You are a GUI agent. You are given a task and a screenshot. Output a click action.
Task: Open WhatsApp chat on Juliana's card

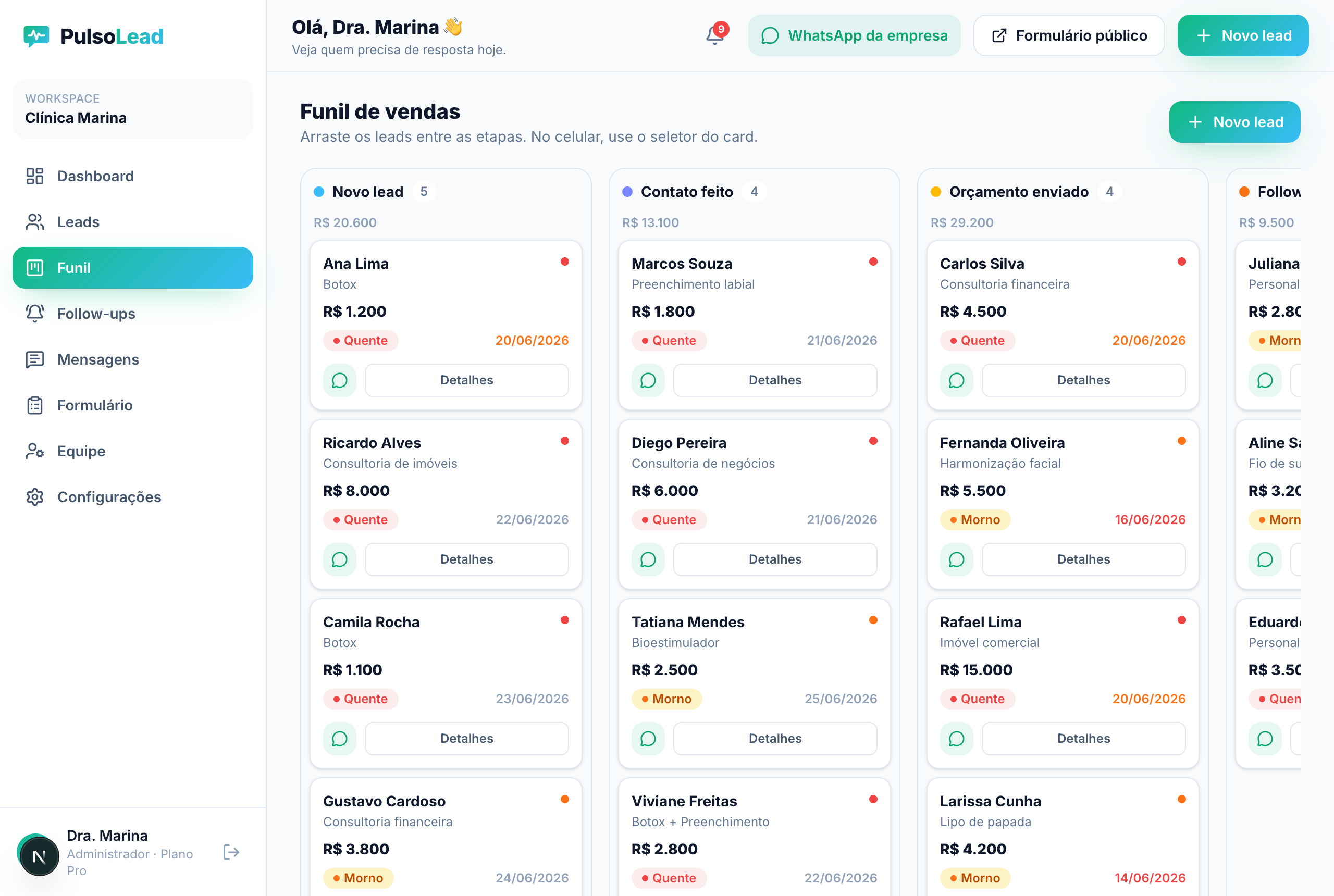click(1265, 380)
